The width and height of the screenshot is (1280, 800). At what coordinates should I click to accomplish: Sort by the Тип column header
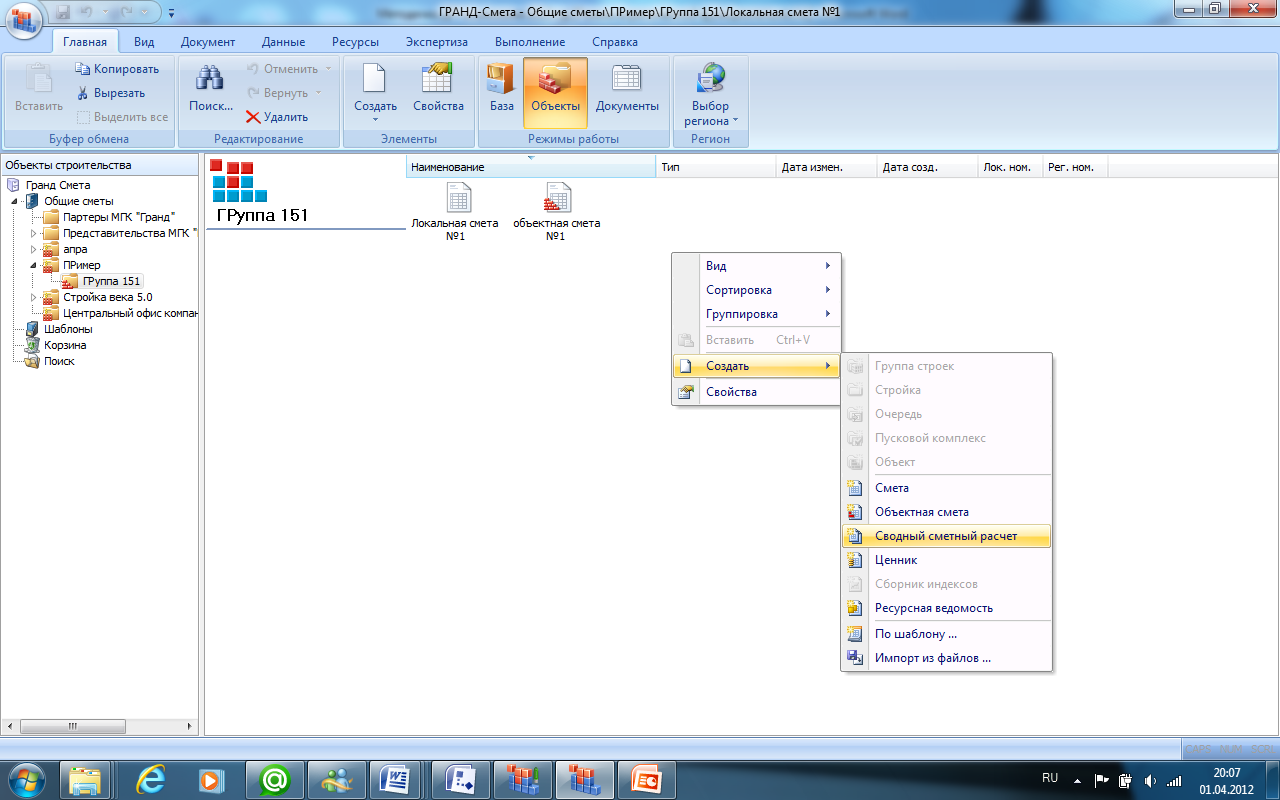[716, 167]
